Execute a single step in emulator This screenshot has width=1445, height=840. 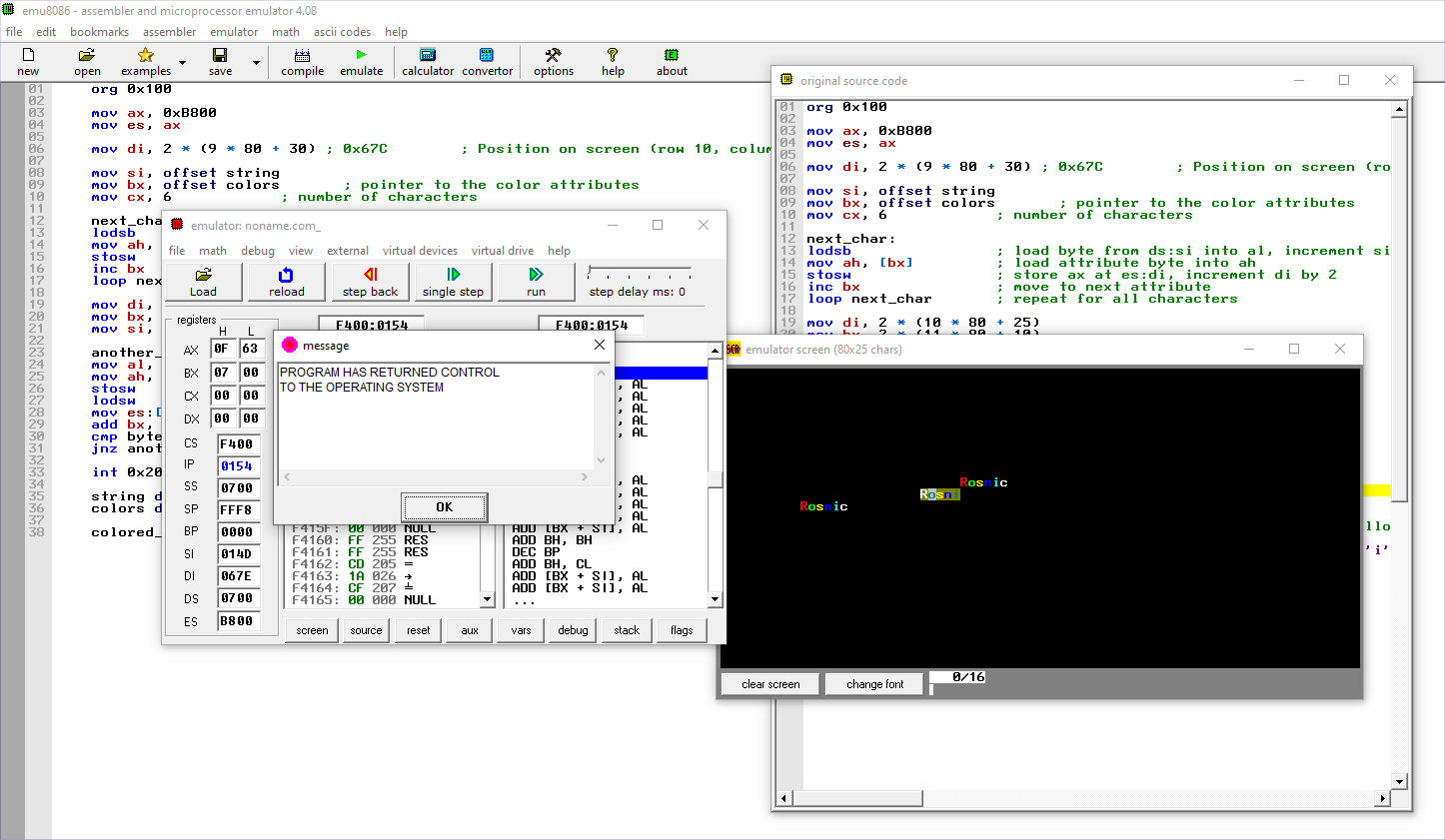point(453,282)
